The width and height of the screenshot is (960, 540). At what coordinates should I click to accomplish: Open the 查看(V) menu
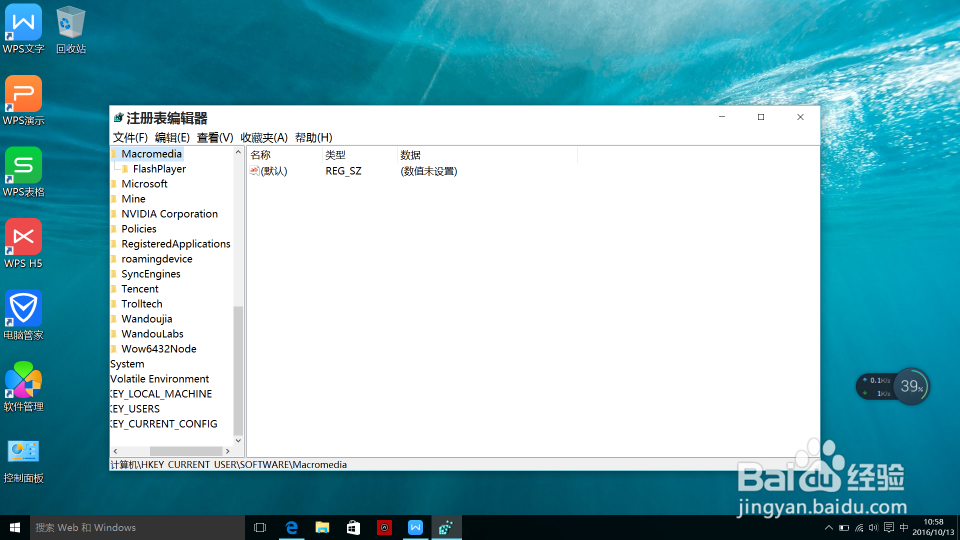tap(215, 138)
